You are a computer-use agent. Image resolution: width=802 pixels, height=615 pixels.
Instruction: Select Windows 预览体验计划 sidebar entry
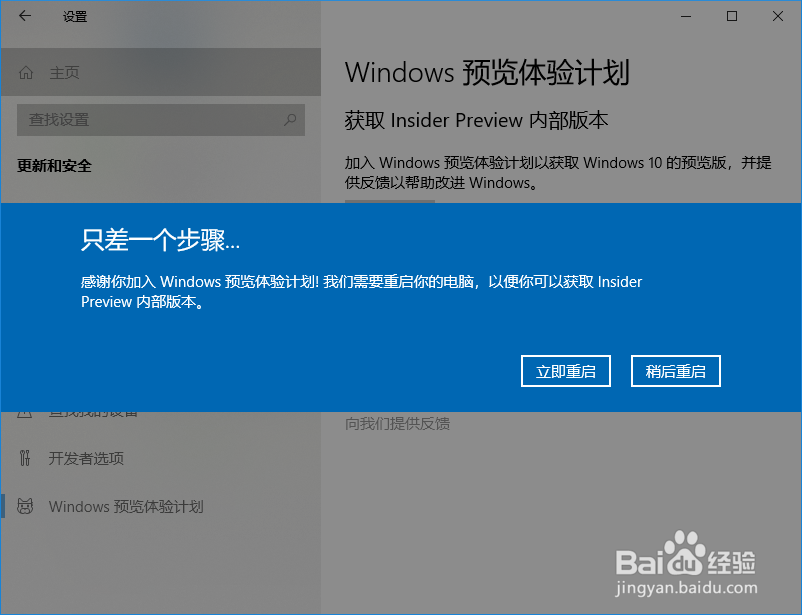(x=126, y=507)
